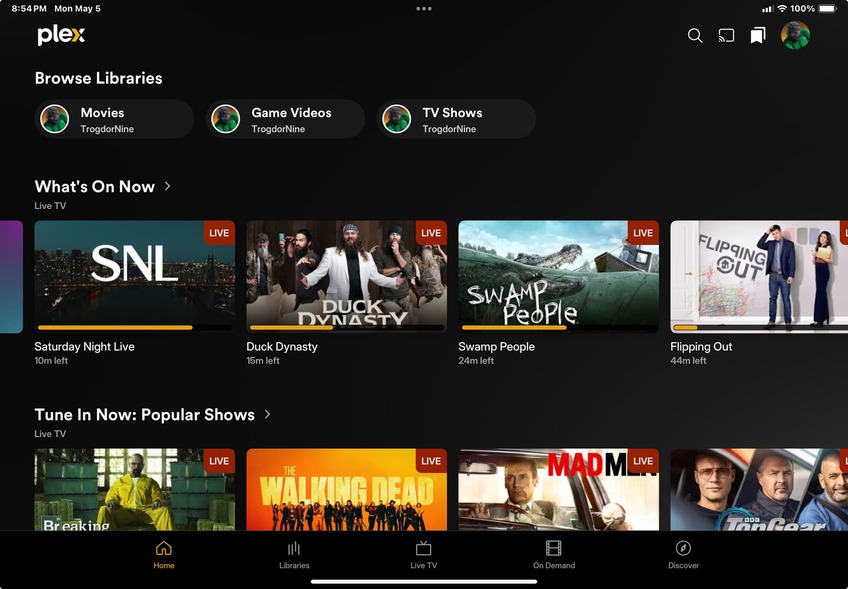Tap the Libraries bars icon
Screen dimensions: 848x589
coord(294,548)
